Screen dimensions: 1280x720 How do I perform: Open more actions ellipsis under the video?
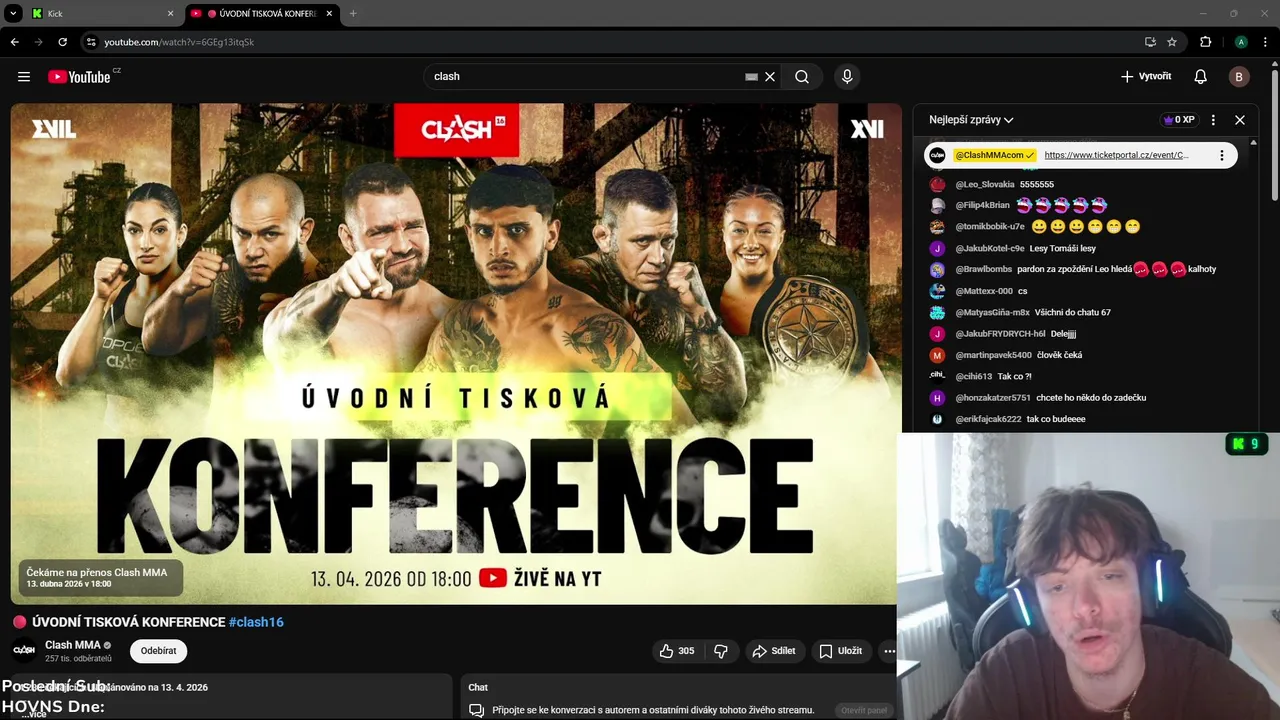(889, 651)
